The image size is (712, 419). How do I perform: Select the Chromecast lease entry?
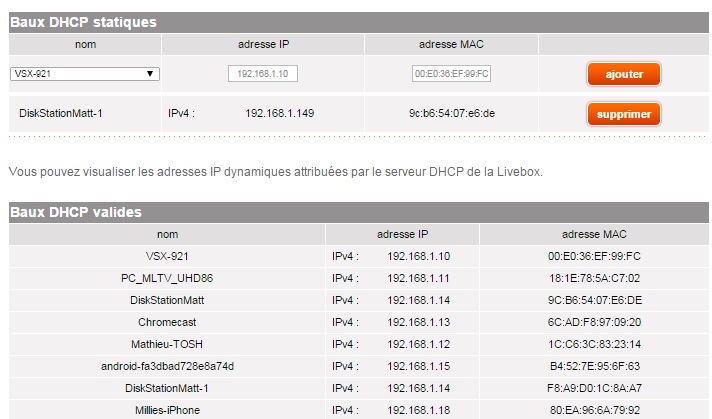167,322
